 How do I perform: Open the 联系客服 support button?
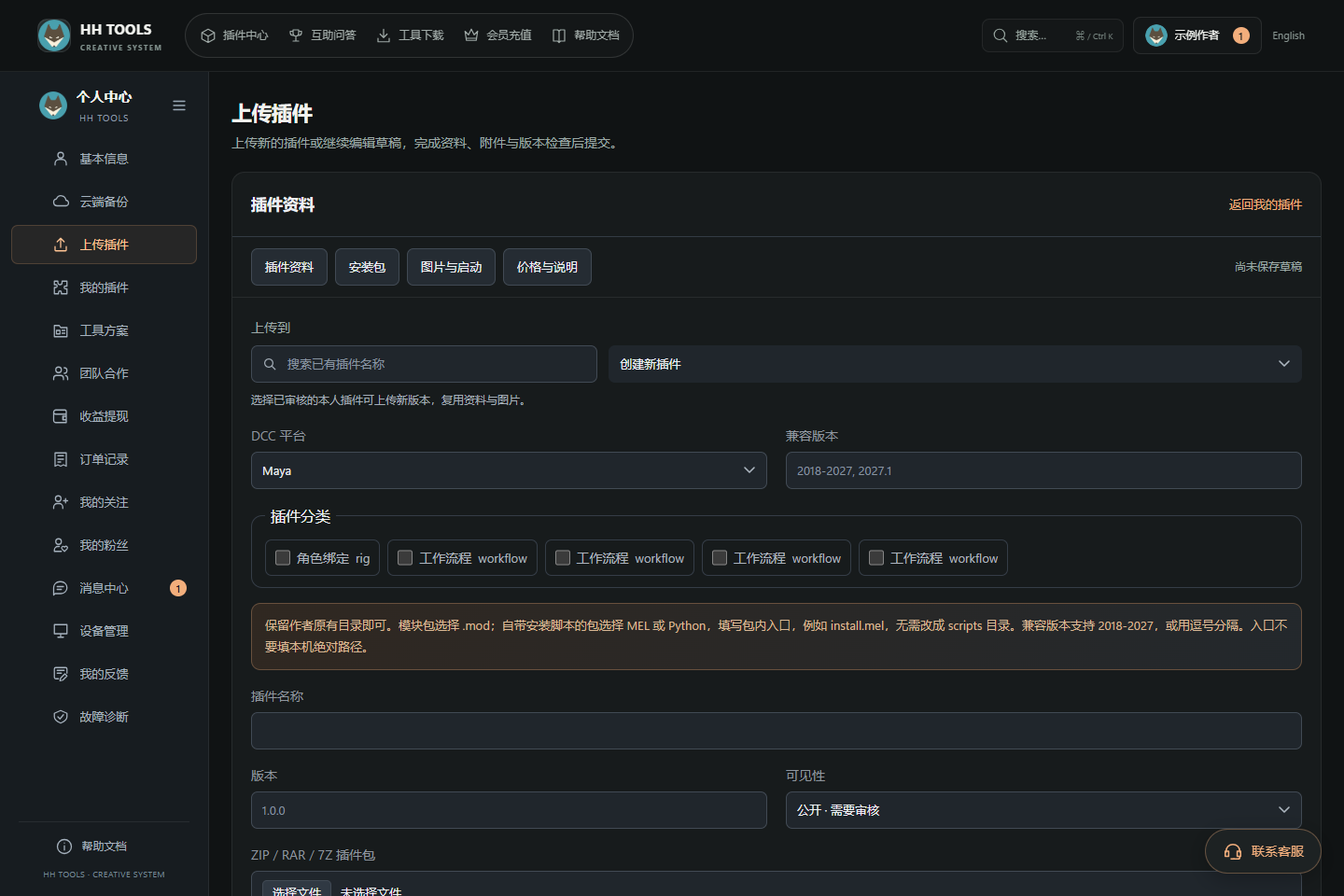click(x=1263, y=851)
